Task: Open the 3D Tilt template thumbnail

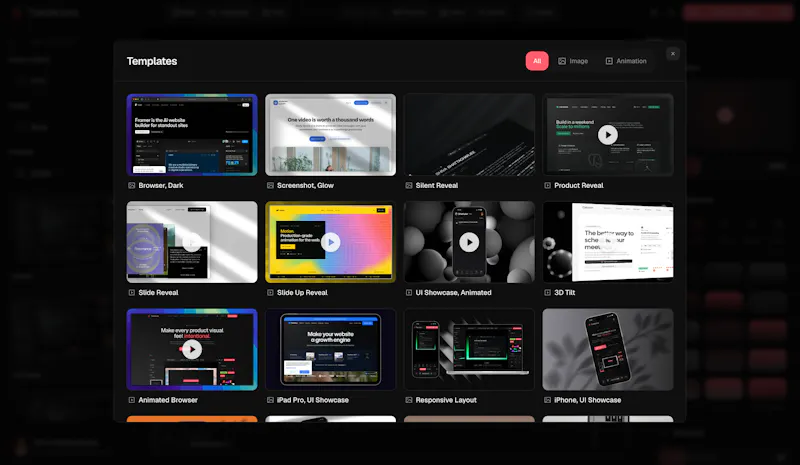Action: point(608,242)
